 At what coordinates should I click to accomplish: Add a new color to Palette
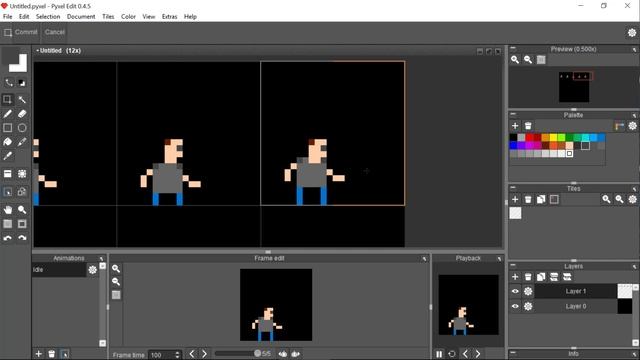(x=515, y=126)
